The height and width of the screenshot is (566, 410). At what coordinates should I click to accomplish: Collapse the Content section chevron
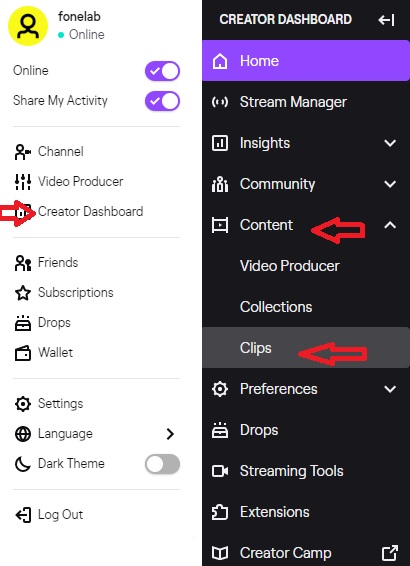point(390,225)
